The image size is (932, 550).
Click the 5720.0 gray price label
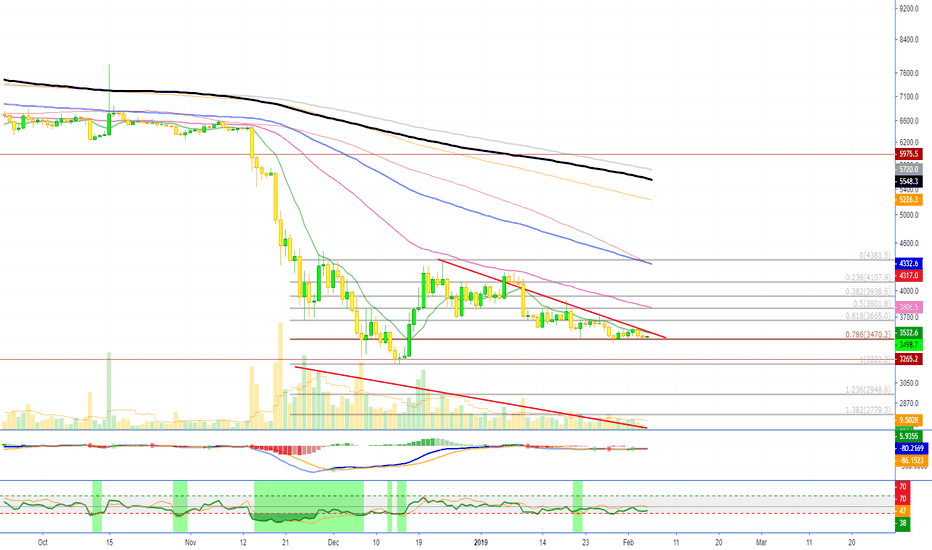pos(909,169)
